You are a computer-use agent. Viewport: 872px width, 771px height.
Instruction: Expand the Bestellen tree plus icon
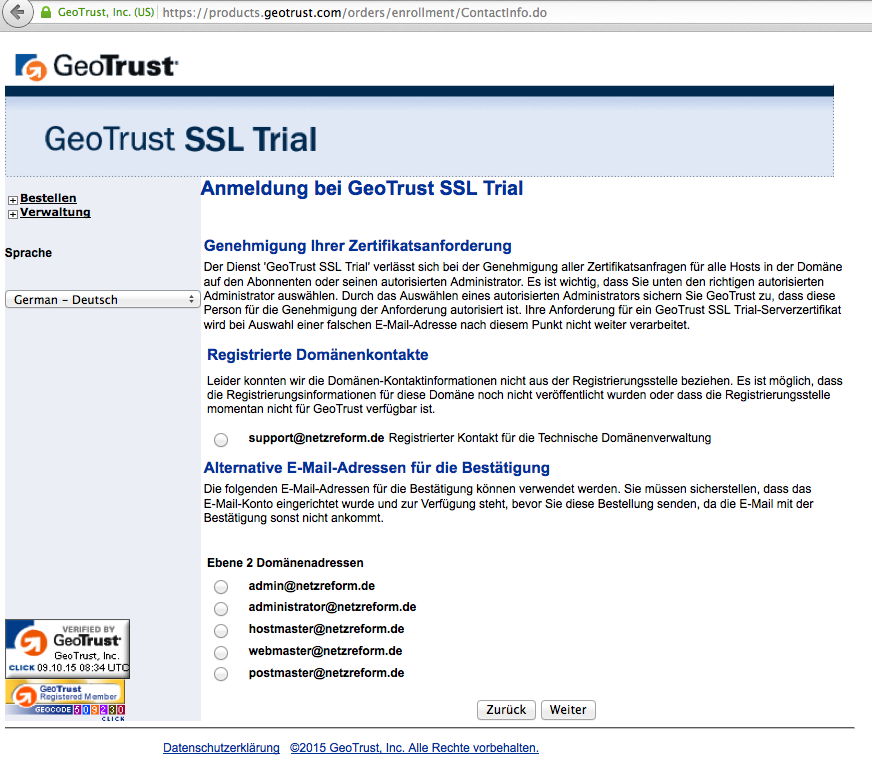pos(12,200)
